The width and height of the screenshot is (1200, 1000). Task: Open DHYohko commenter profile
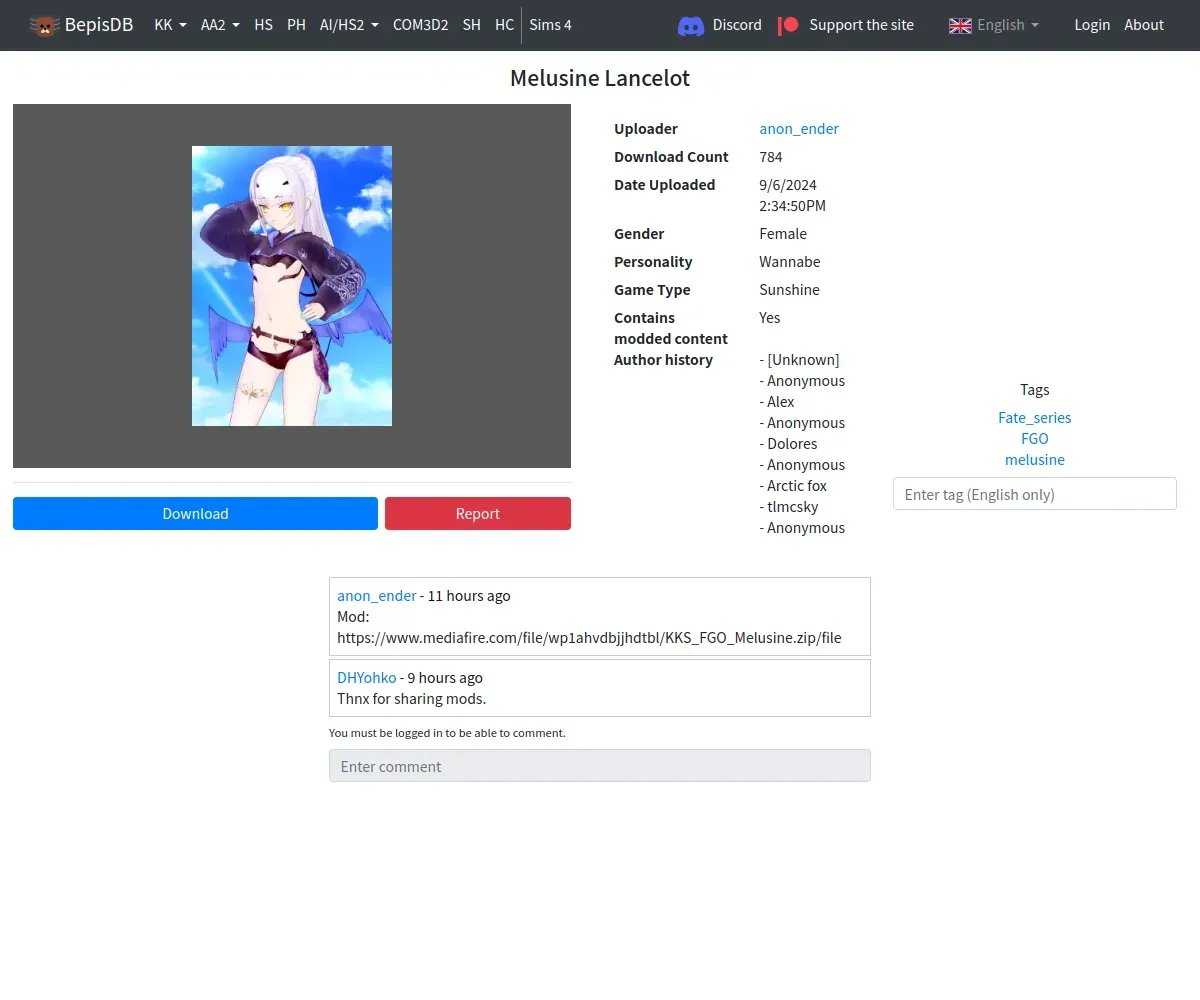[367, 677]
